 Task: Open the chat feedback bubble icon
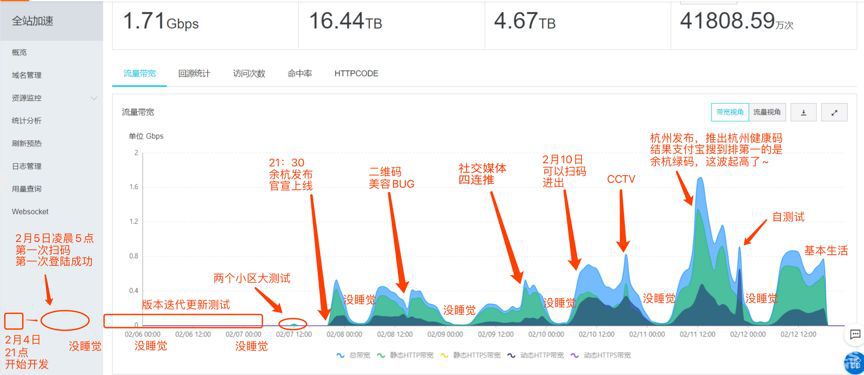pos(855,334)
